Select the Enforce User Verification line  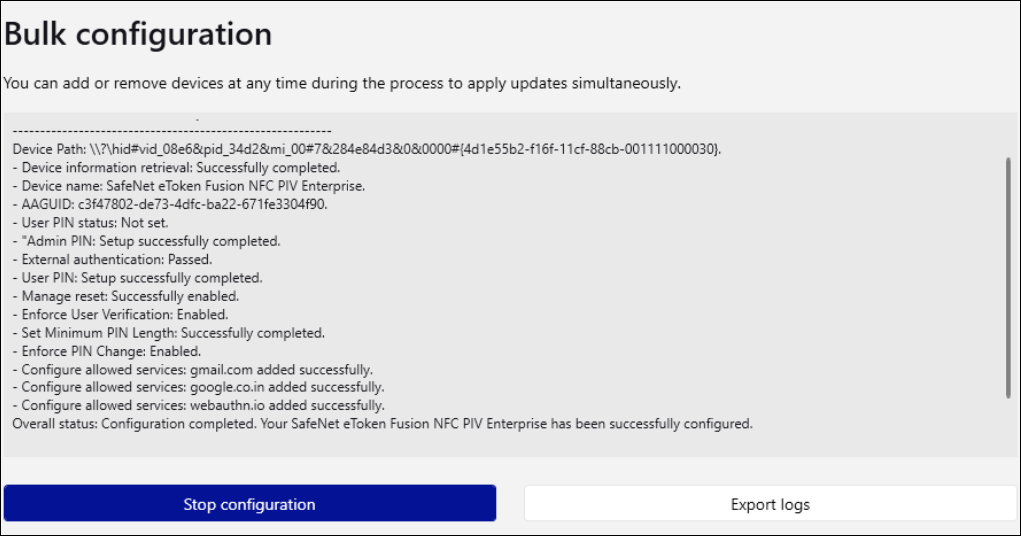pyautogui.click(x=120, y=314)
